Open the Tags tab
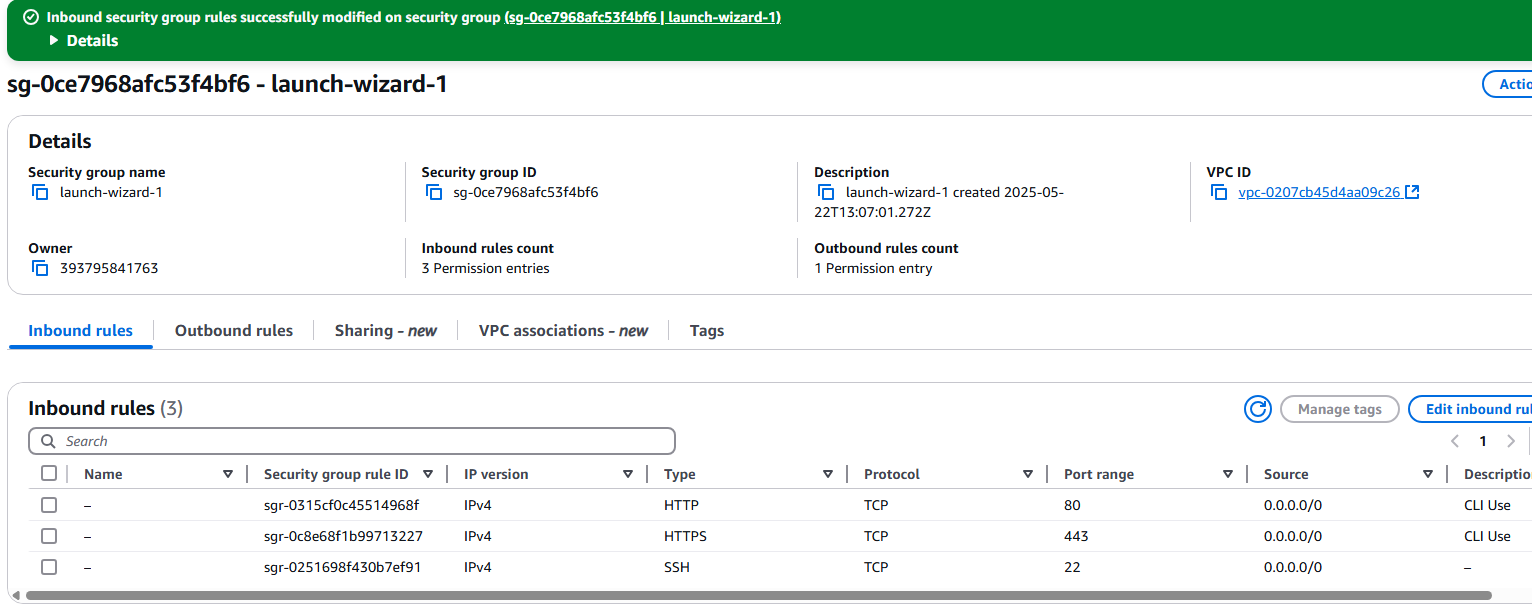1532x609 pixels. tap(707, 330)
